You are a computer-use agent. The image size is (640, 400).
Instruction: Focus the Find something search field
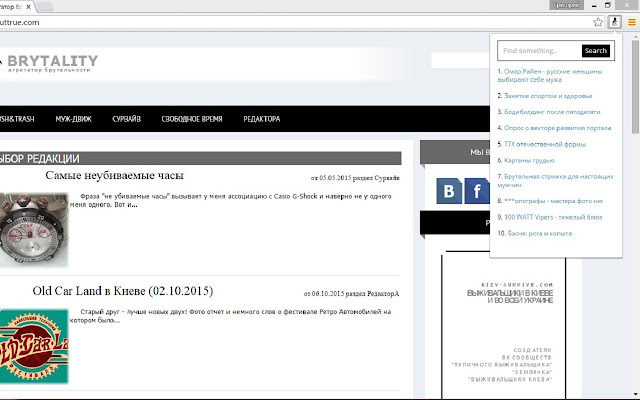540,51
